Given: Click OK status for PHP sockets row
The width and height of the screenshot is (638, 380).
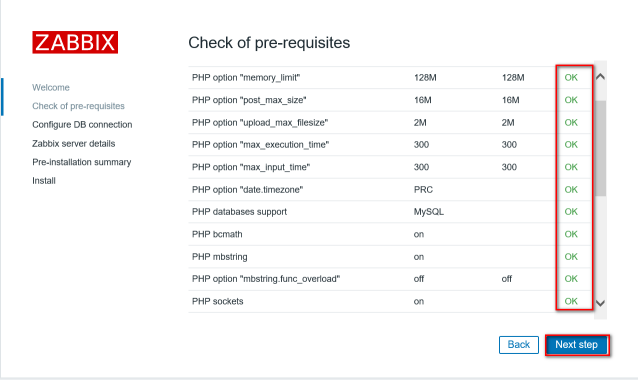Looking at the screenshot, I should 571,301.
